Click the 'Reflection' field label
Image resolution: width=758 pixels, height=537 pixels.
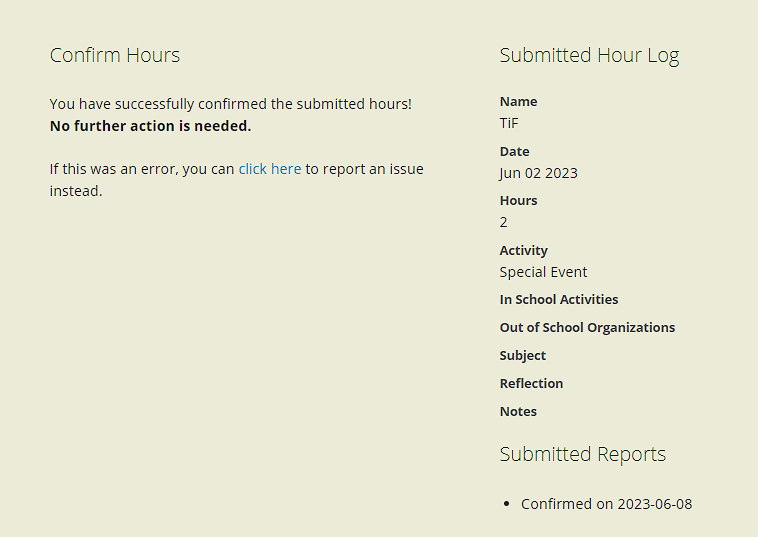[531, 384]
